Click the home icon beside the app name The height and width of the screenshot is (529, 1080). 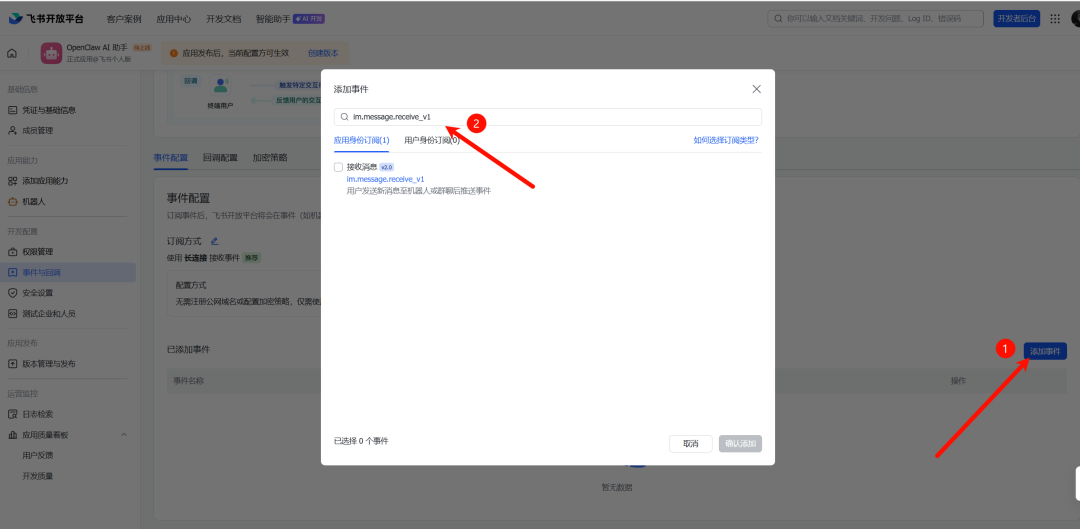(12, 54)
